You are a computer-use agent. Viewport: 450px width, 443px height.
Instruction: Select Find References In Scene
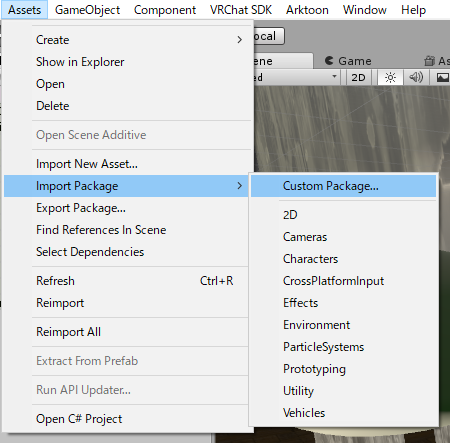(x=126, y=230)
